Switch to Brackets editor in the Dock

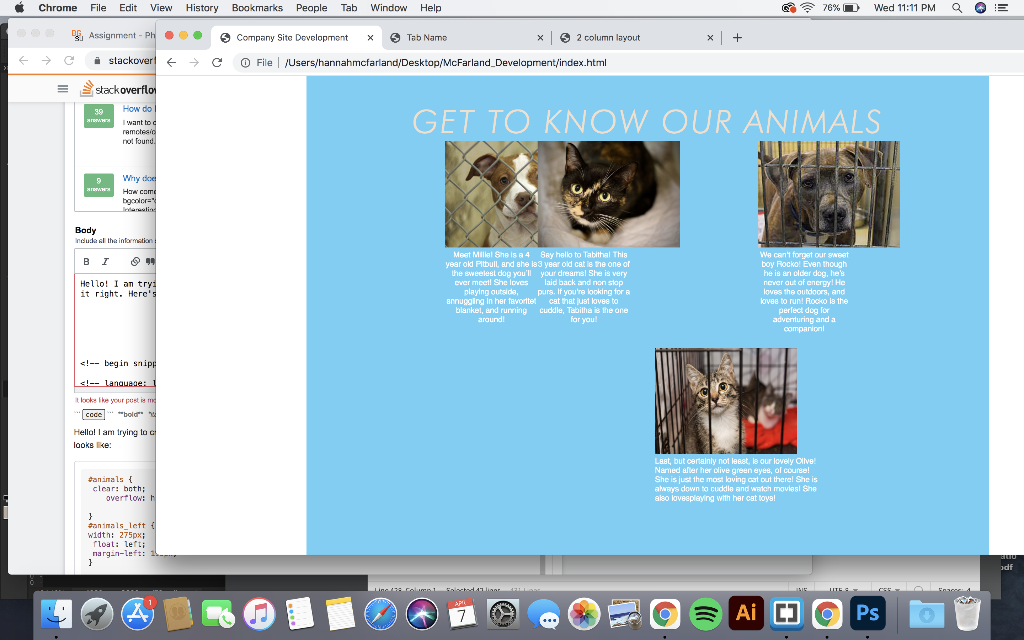point(786,614)
